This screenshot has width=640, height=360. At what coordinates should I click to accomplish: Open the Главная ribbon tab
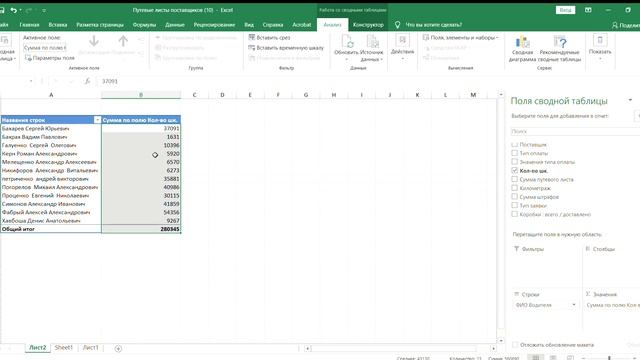pos(29,25)
